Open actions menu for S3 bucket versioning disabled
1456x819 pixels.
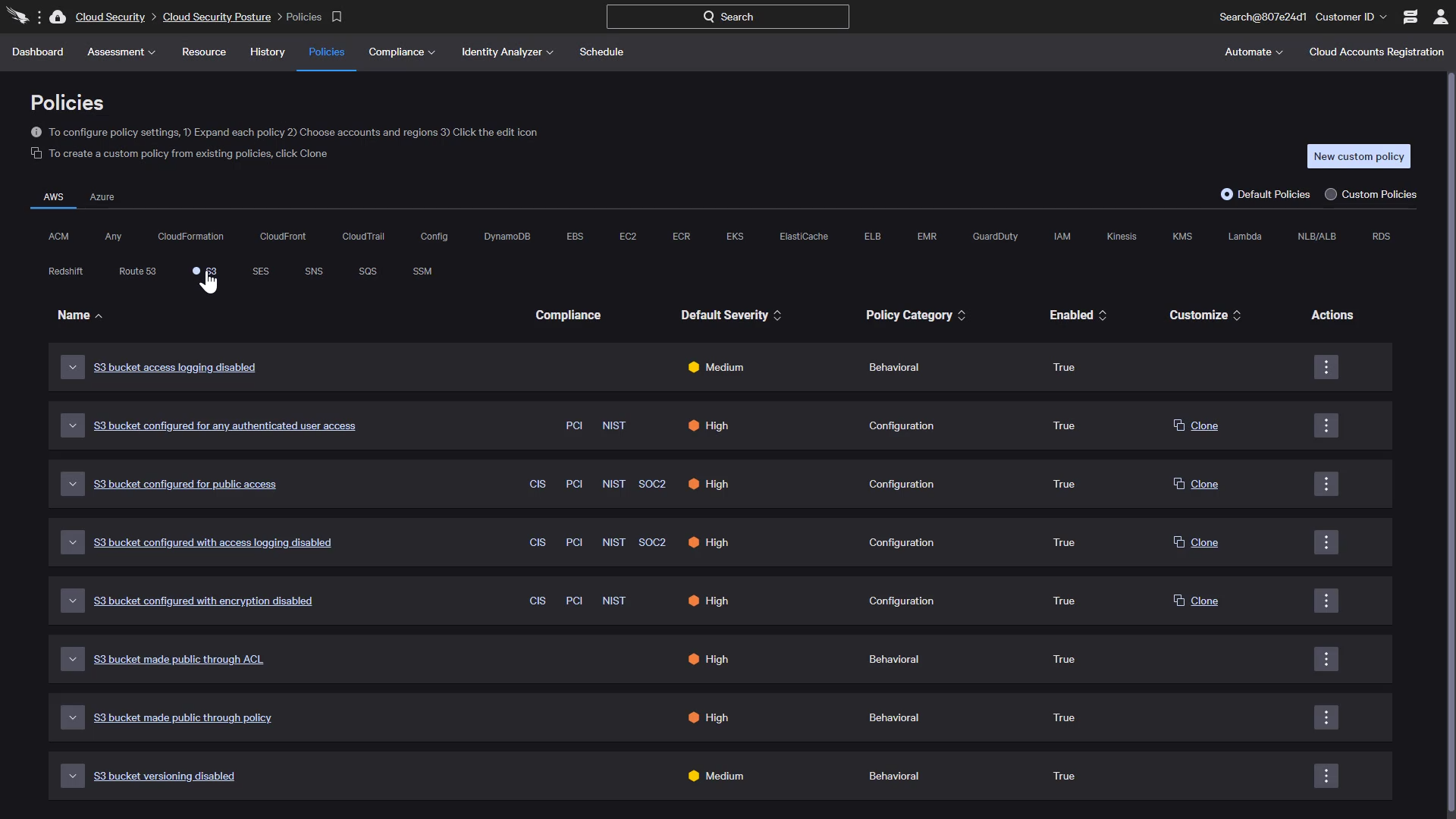pos(1326,776)
